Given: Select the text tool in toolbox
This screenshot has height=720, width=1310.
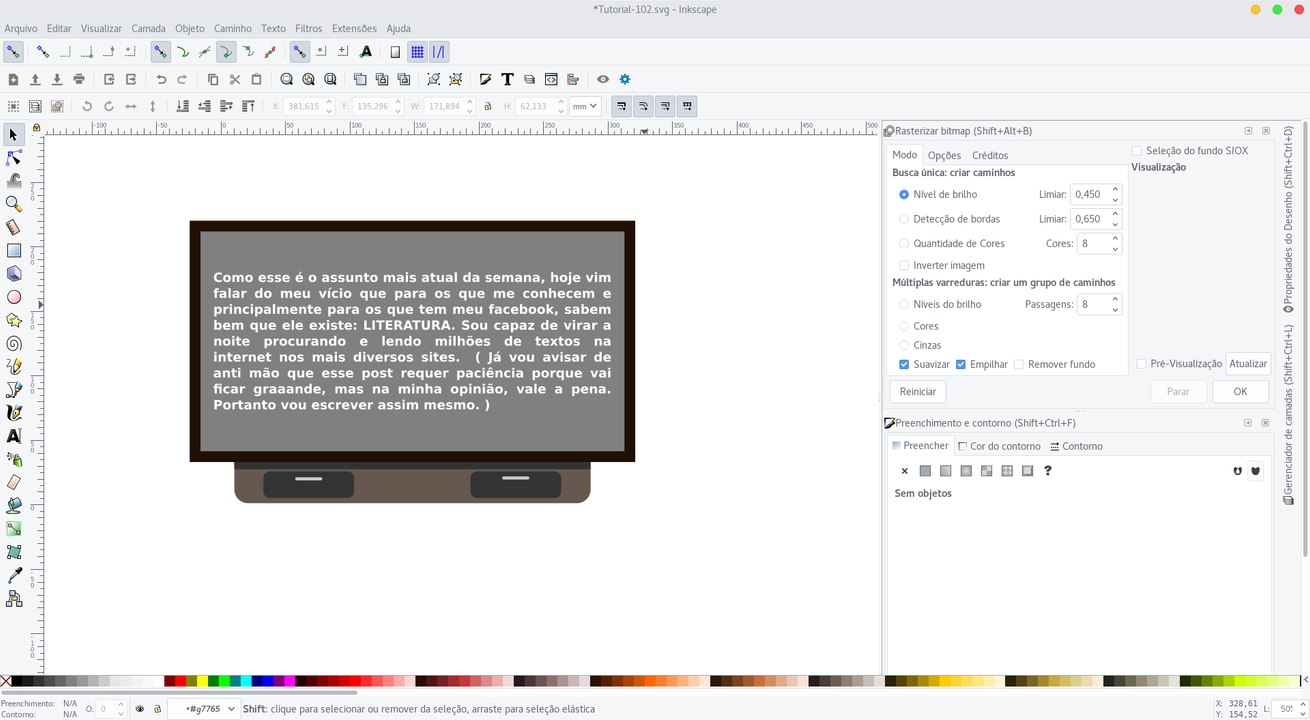Looking at the screenshot, I should [14, 436].
